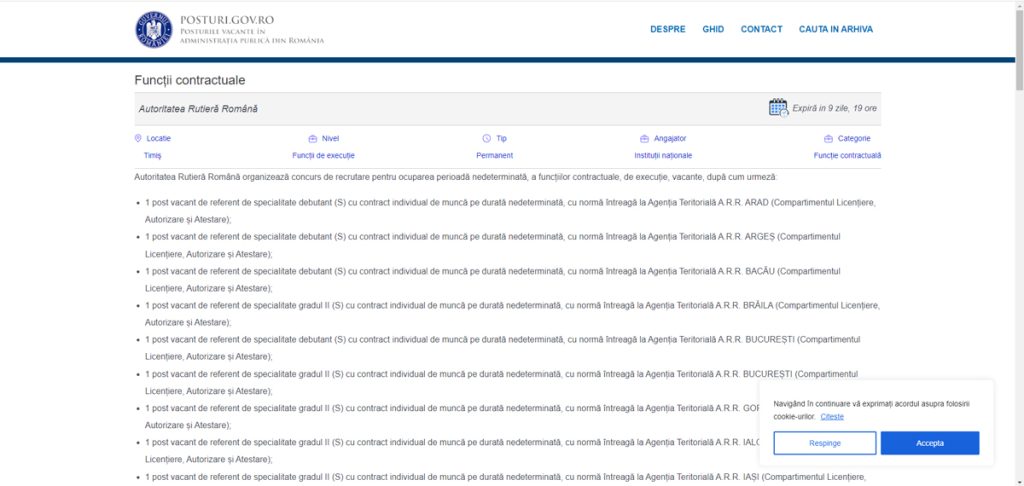Select the Funcții de execuție level
The width and height of the screenshot is (1024, 486).
[x=323, y=155]
